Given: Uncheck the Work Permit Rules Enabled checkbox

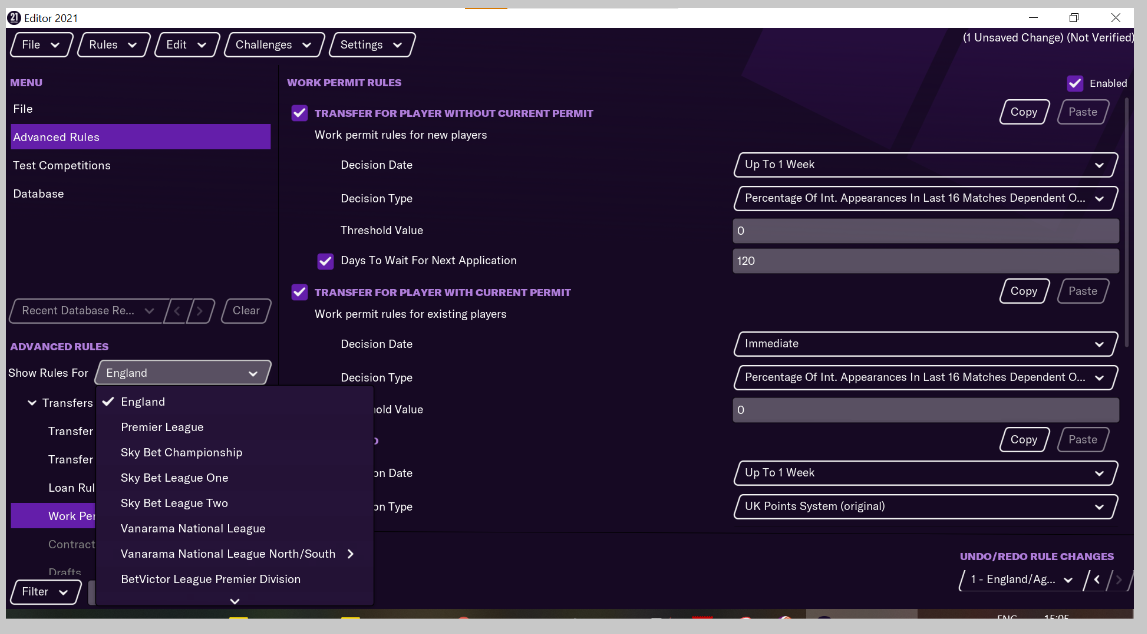Looking at the screenshot, I should [1075, 84].
